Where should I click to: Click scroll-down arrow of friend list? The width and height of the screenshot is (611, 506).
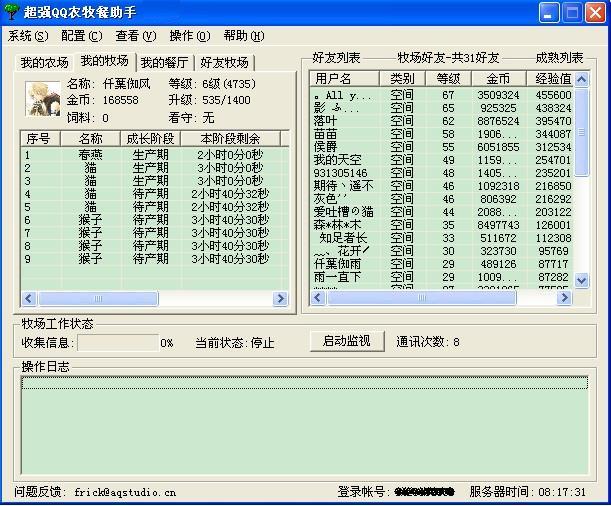coord(582,280)
